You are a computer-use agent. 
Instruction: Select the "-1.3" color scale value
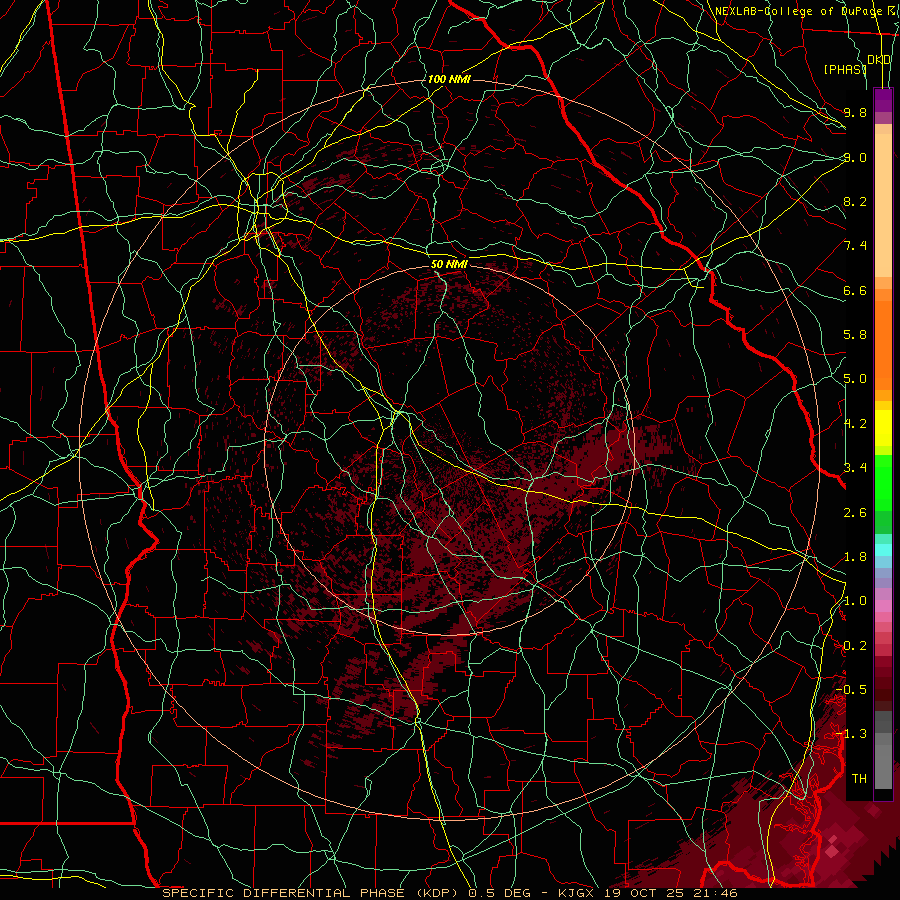click(x=851, y=734)
